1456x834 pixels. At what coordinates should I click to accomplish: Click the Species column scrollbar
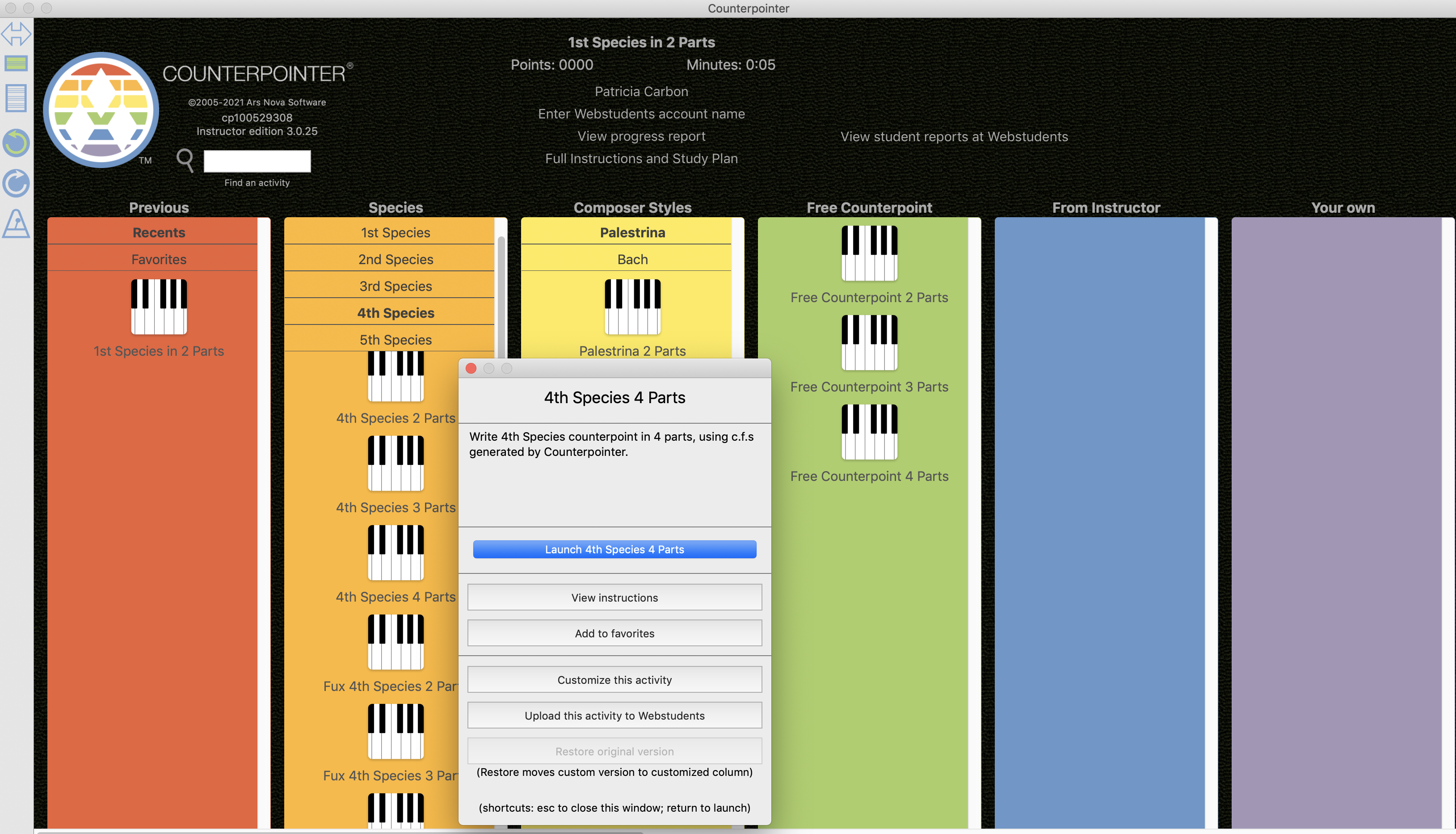point(501,298)
